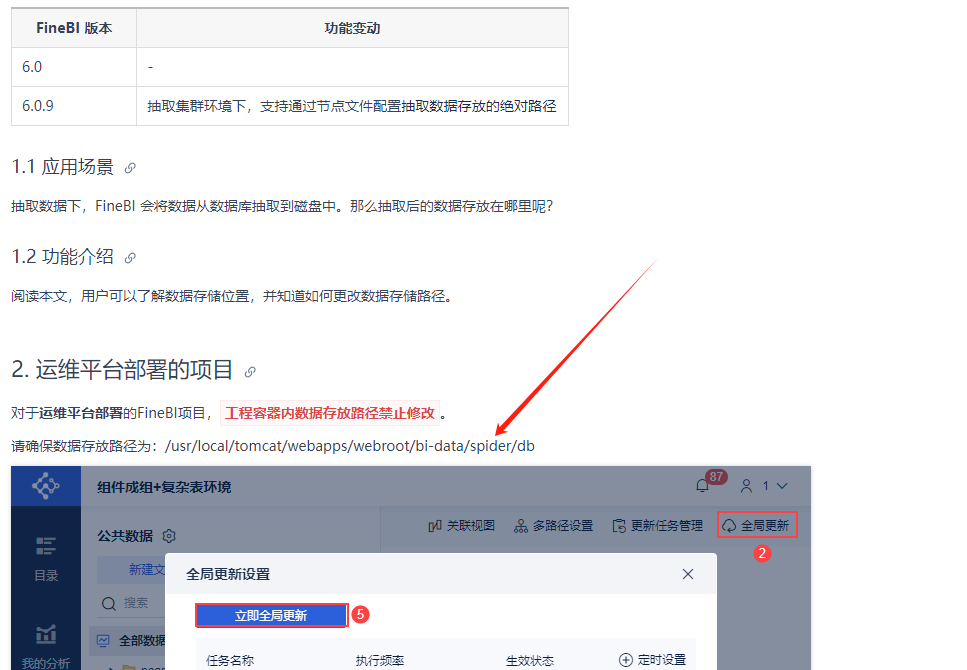This screenshot has height=670, width=967.
Task: Click the anchor link icon beside 2. 运维平台部署的项目
Action: pyautogui.click(x=250, y=372)
